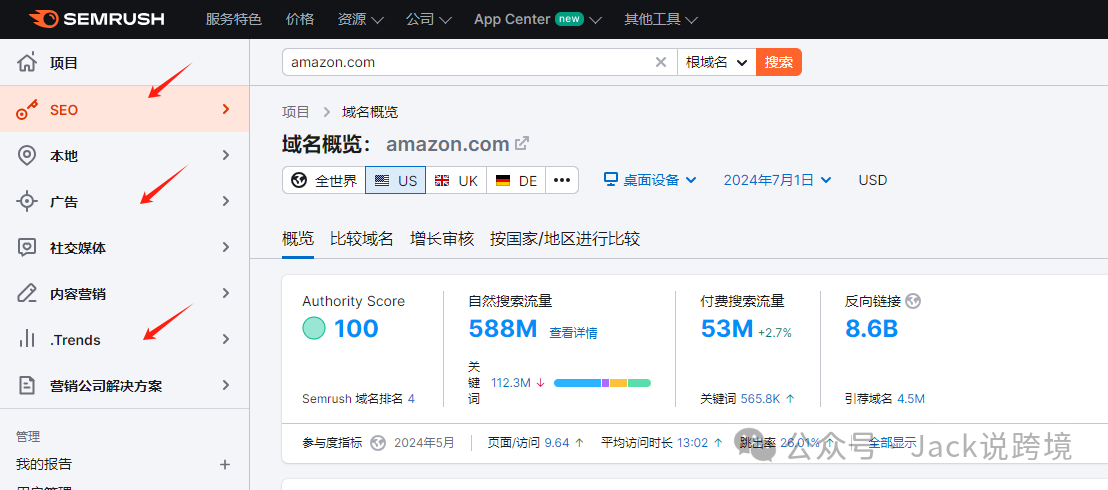The height and width of the screenshot is (490, 1108).
Task: Select the US database toggle
Action: (396, 180)
